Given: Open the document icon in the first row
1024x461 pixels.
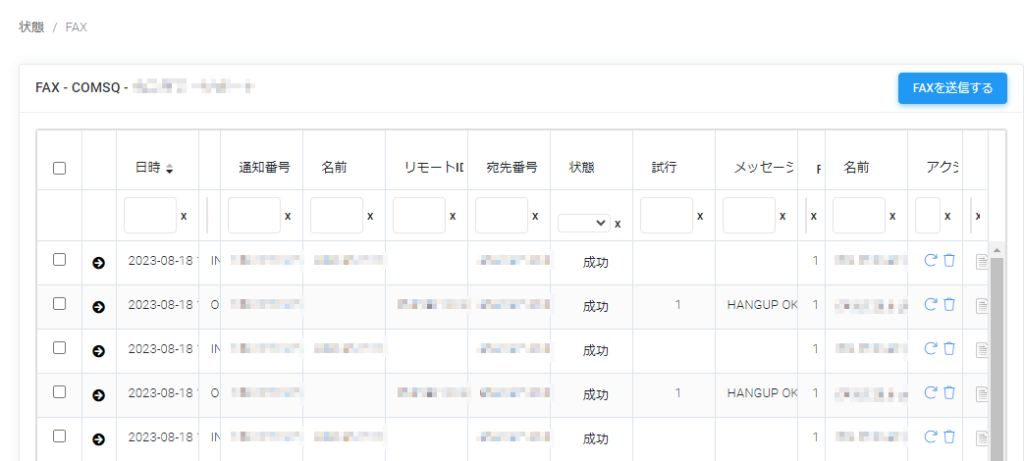Looking at the screenshot, I should coord(981,262).
